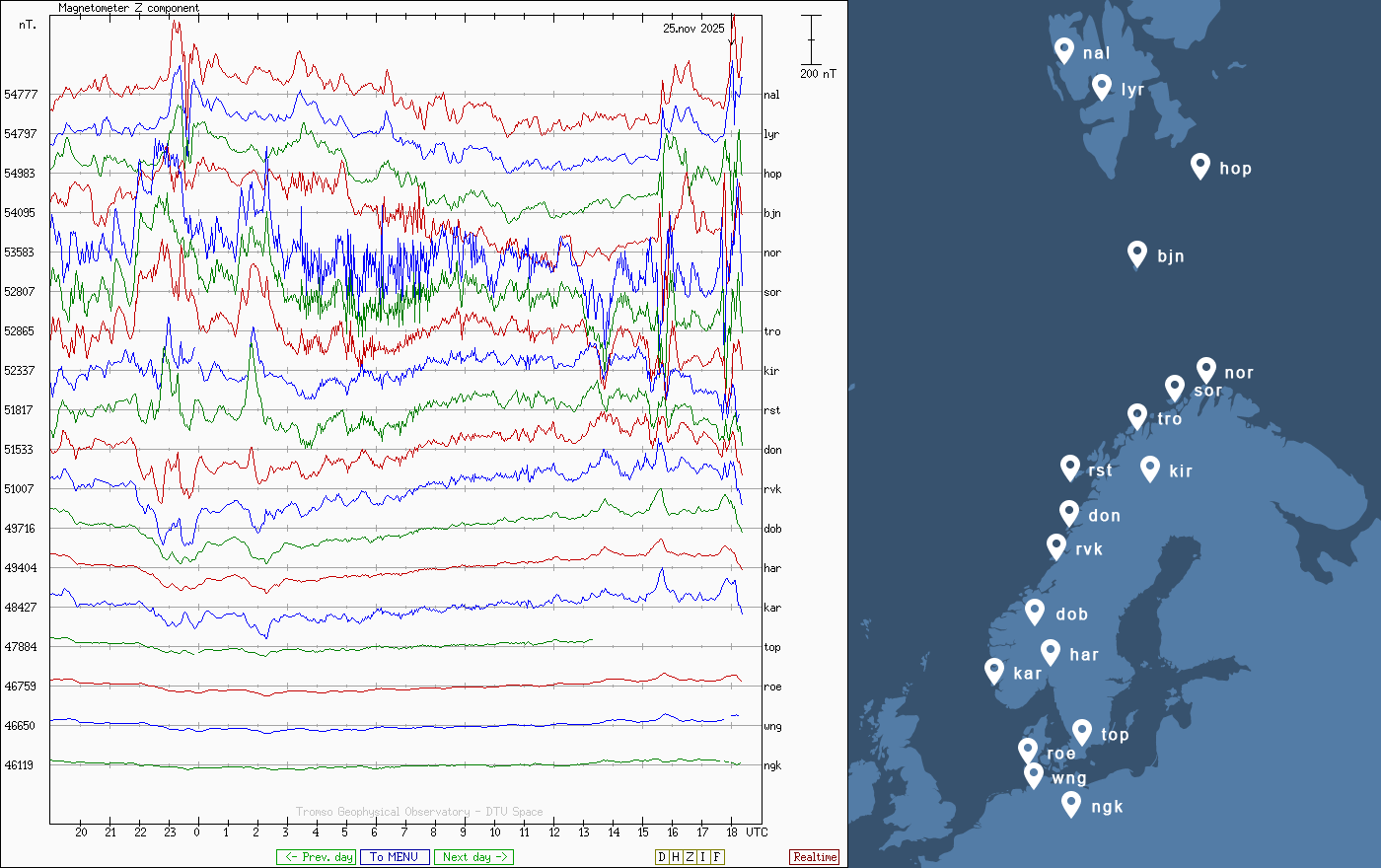The image size is (1381, 868).
Task: Select the I component tab
Action: coord(703,857)
